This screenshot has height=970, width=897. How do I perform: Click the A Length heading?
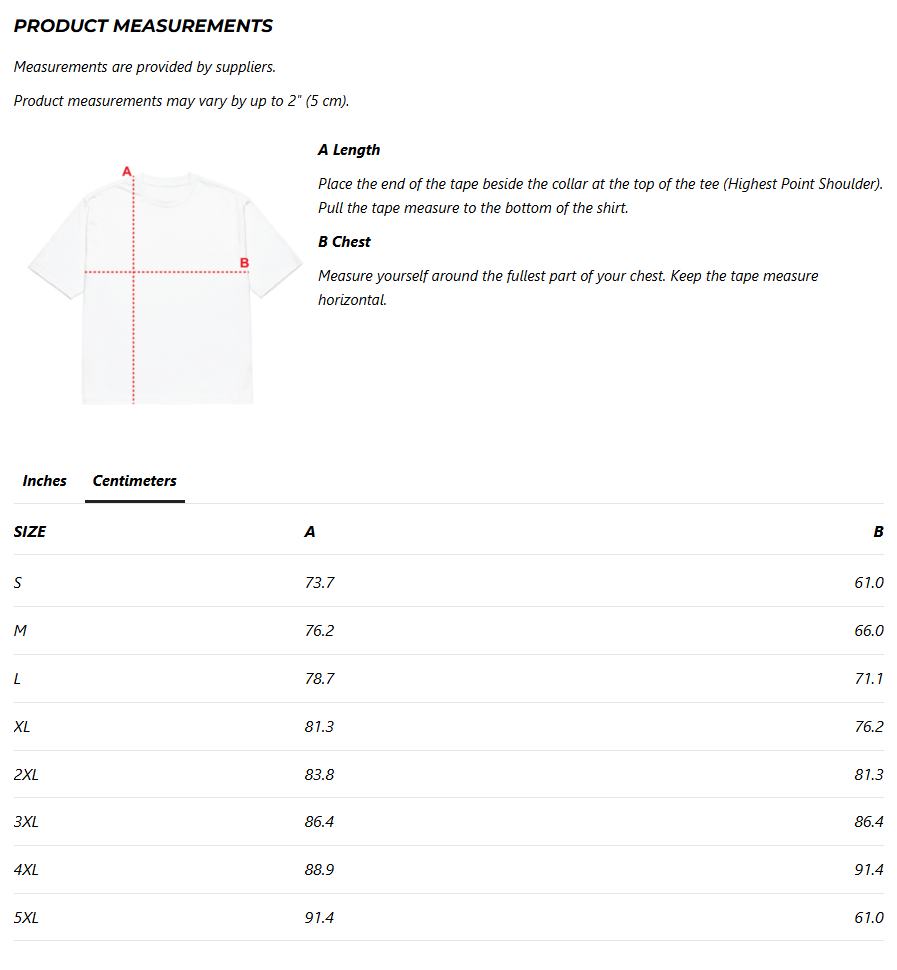click(349, 150)
